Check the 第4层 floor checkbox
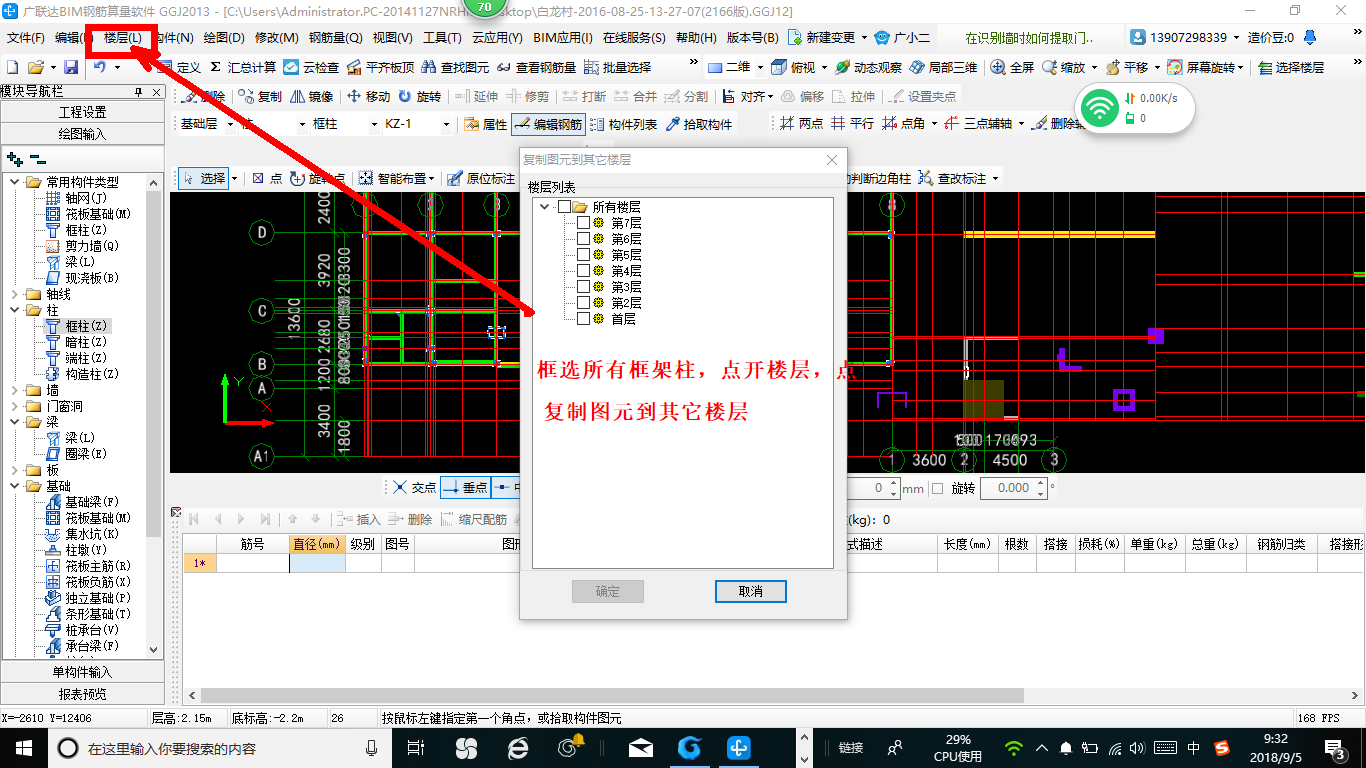Screen dimensions: 1366x768 (583, 271)
